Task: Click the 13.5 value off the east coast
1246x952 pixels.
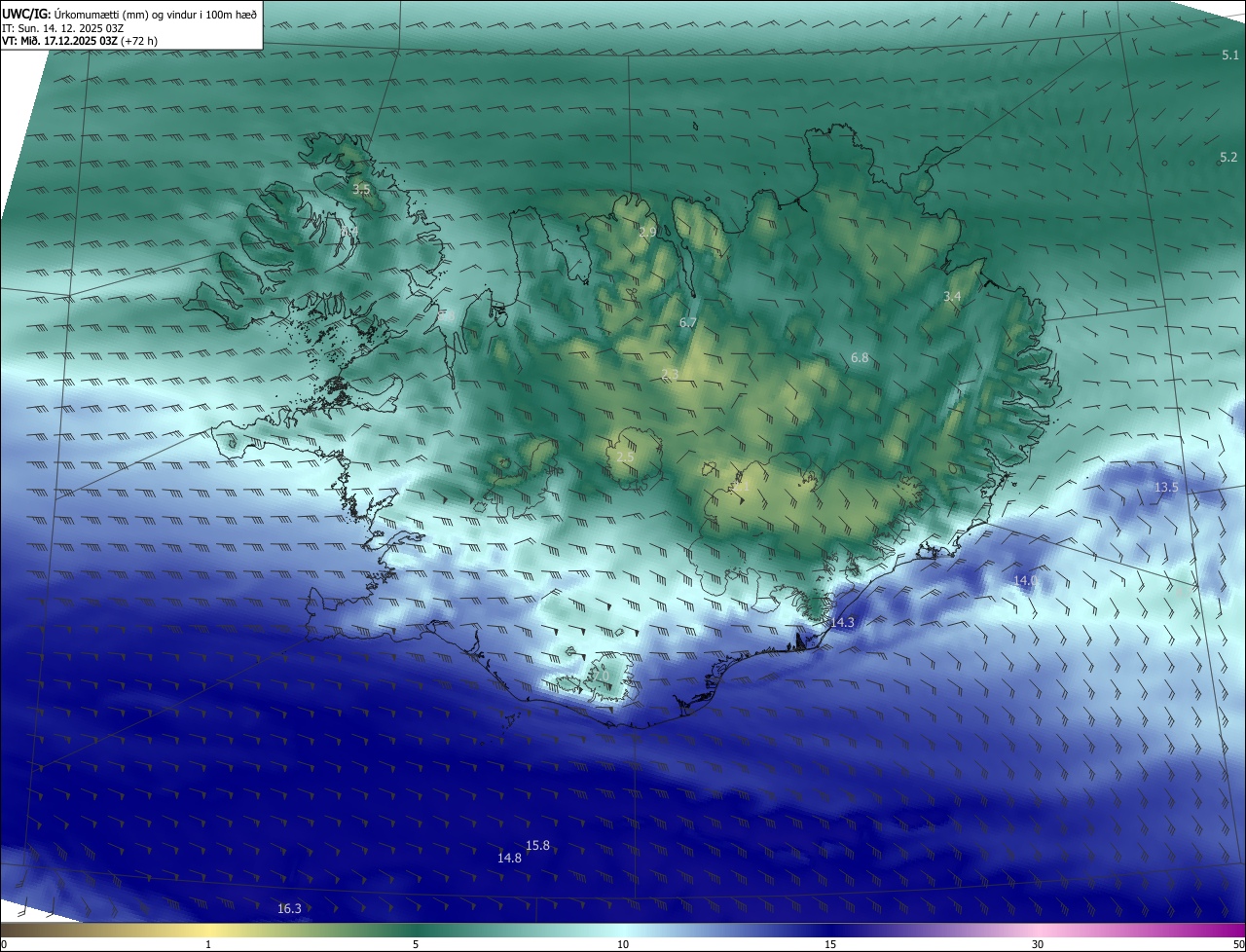Action: (1166, 487)
